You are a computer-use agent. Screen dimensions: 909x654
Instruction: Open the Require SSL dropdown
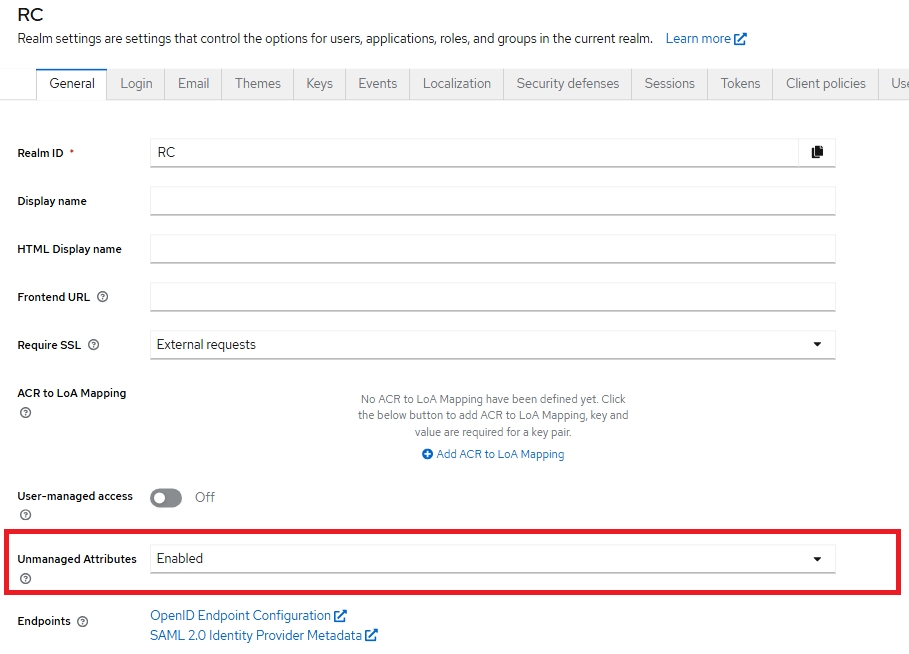click(492, 345)
